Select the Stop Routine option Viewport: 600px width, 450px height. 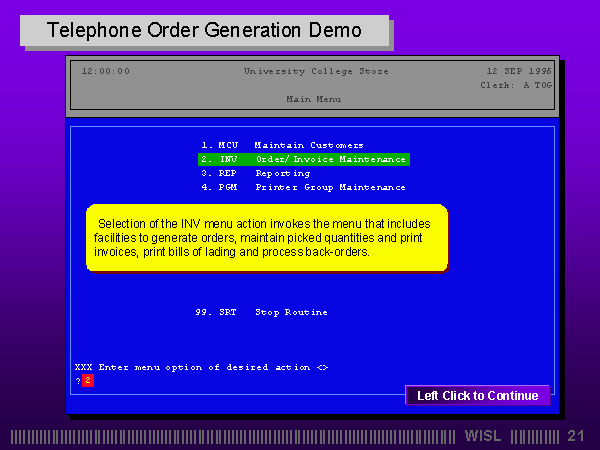click(291, 312)
